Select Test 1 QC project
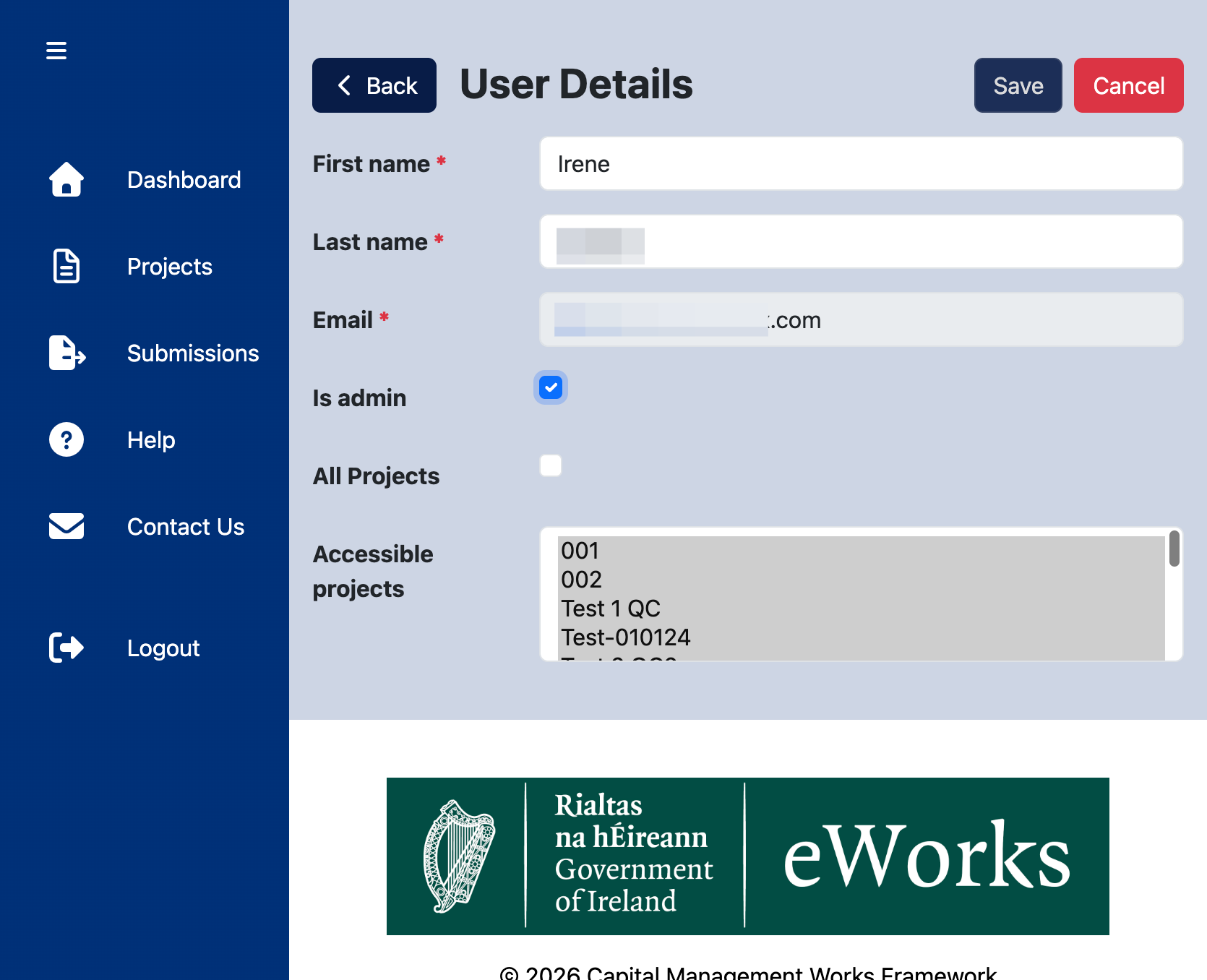1207x980 pixels. [862, 609]
